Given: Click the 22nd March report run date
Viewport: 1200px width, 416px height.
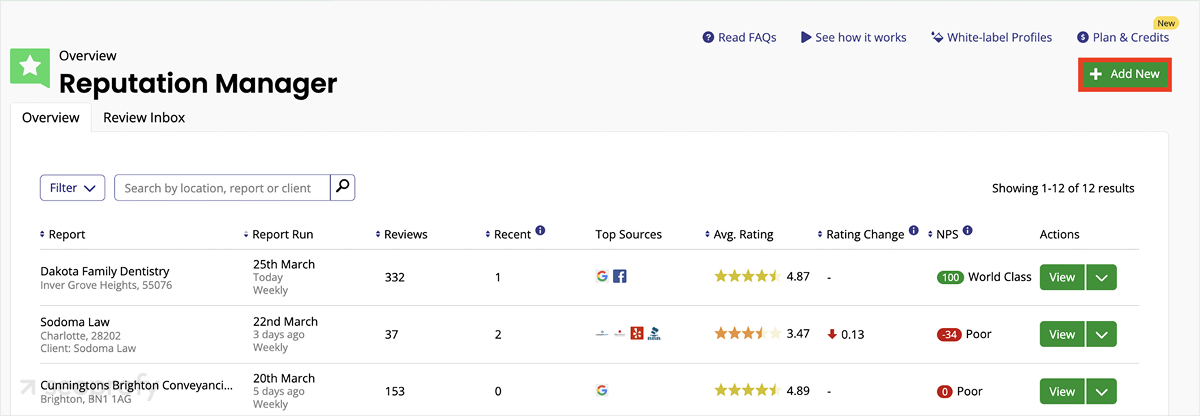Looking at the screenshot, I should [285, 321].
